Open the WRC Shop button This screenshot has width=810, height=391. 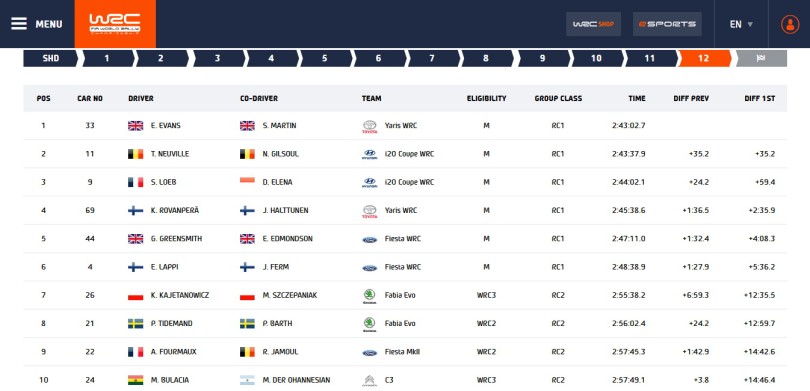593,24
